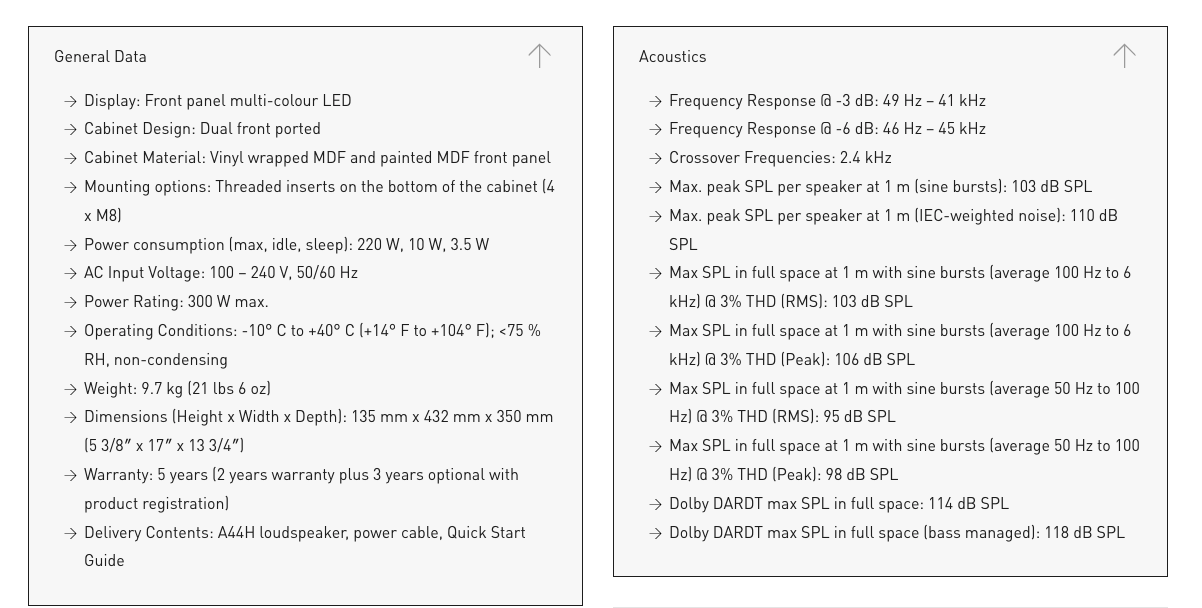Click the Cabinet Material specification text
This screenshot has width=1202, height=608.
tap(317, 158)
